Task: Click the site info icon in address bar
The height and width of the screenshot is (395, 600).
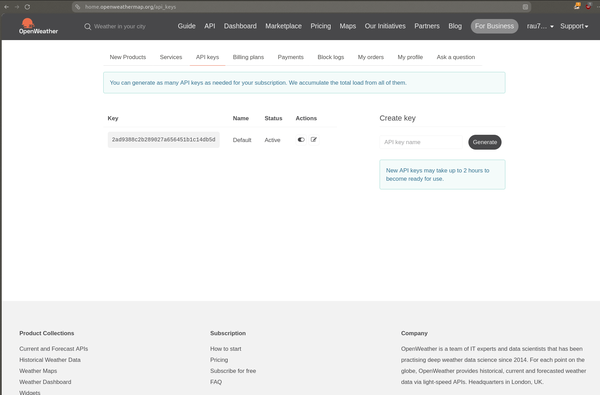Action: pyautogui.click(x=78, y=7)
